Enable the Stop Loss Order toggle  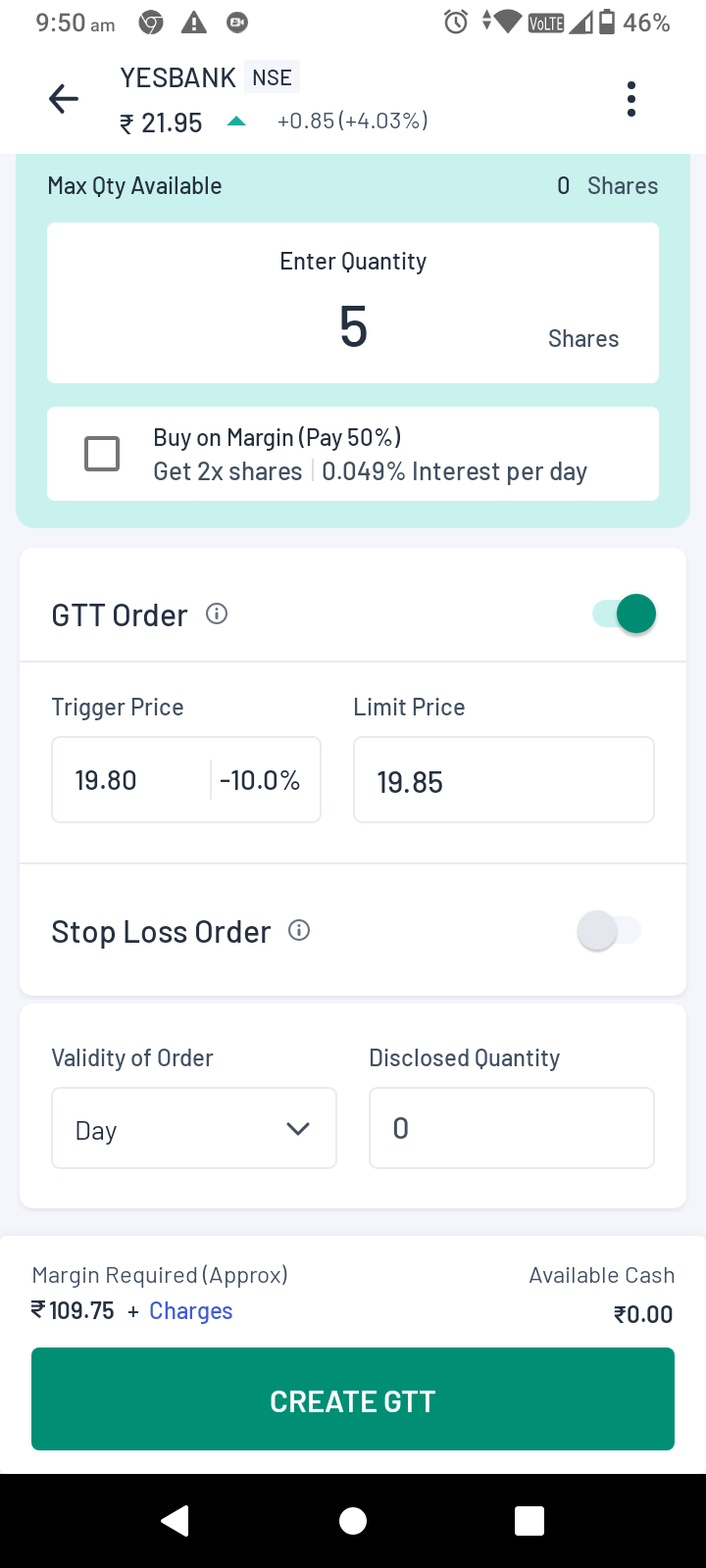[609, 930]
